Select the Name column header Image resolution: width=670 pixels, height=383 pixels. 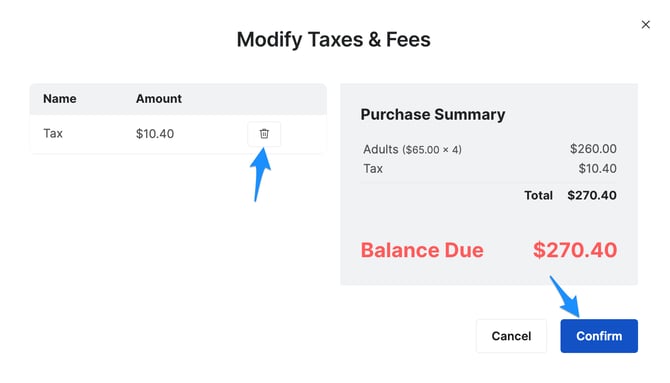tap(60, 99)
